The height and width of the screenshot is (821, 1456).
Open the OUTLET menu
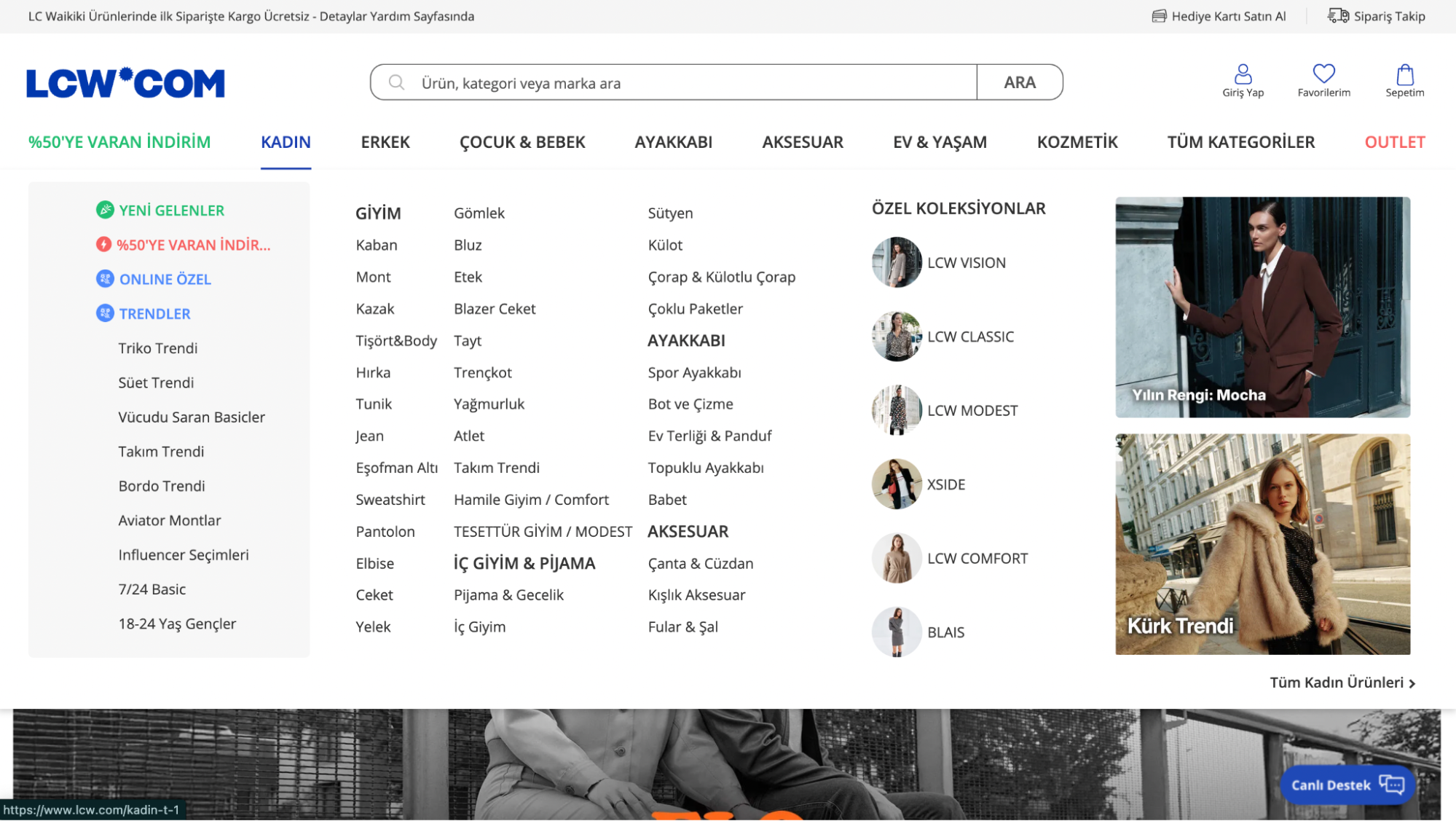pos(1395,142)
